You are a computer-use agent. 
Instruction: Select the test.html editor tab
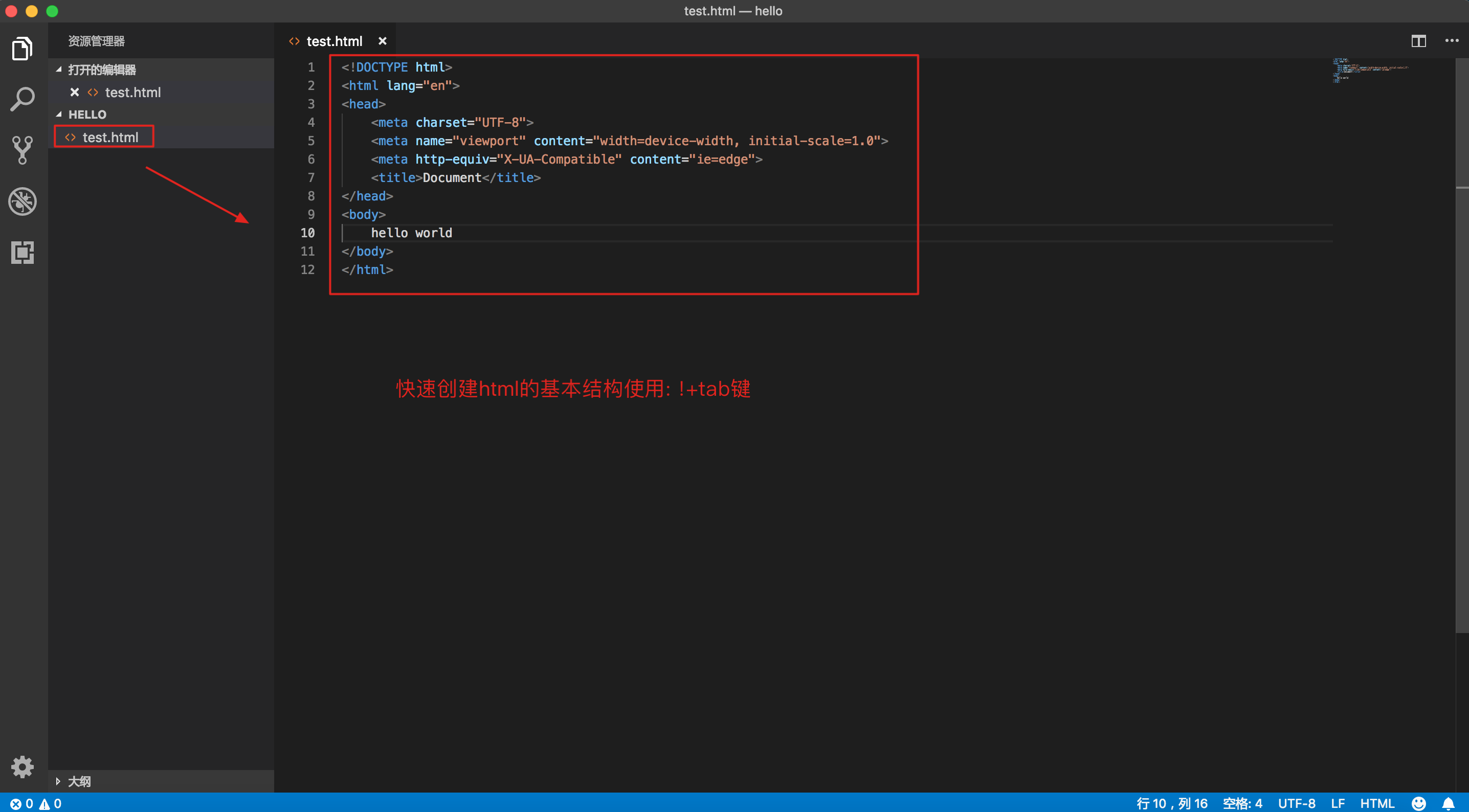(x=333, y=41)
